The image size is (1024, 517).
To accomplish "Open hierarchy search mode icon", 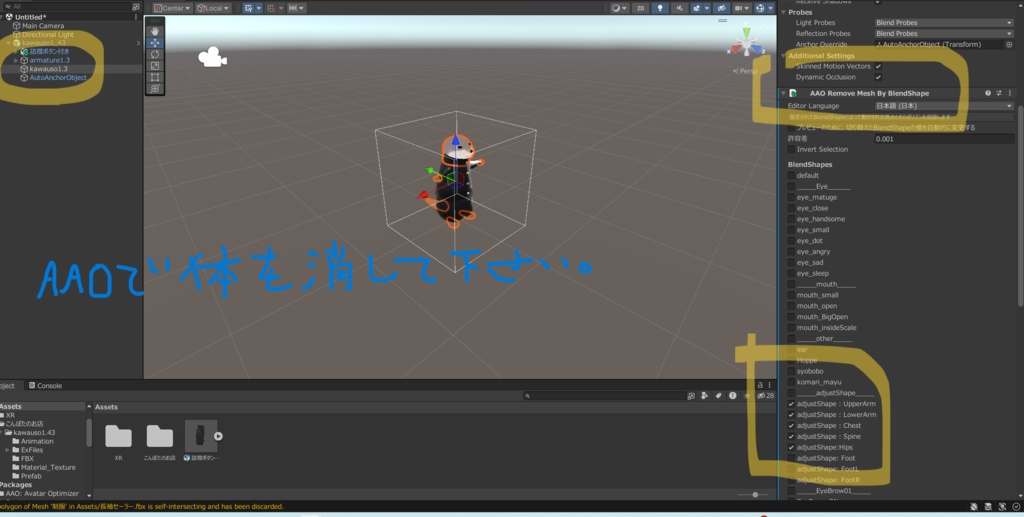I will click(135, 7).
